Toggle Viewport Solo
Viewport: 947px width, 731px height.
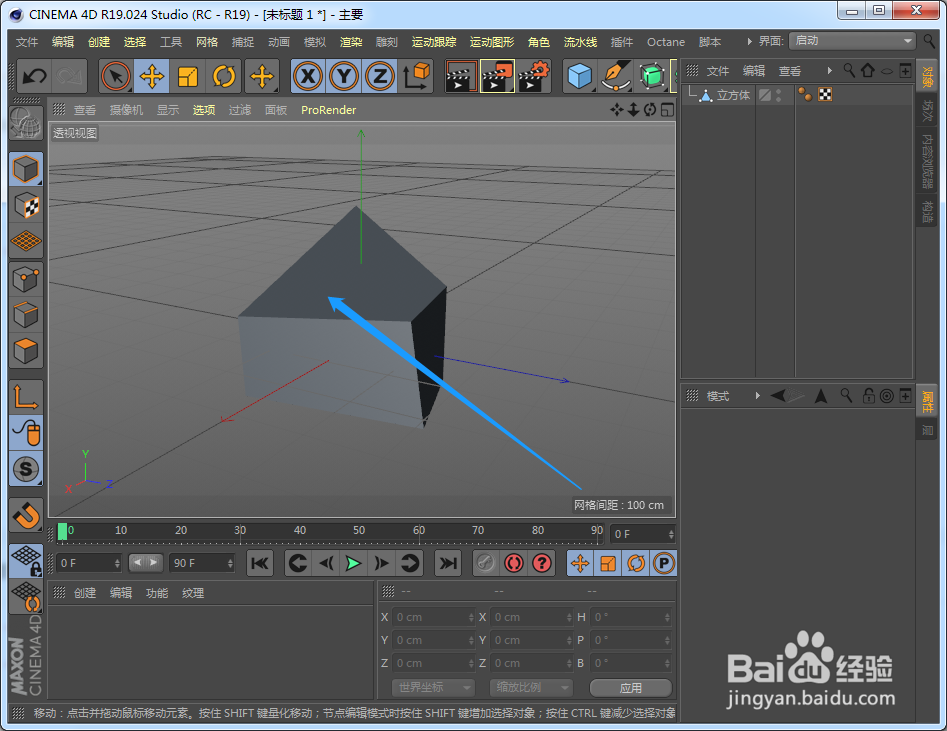(26, 469)
